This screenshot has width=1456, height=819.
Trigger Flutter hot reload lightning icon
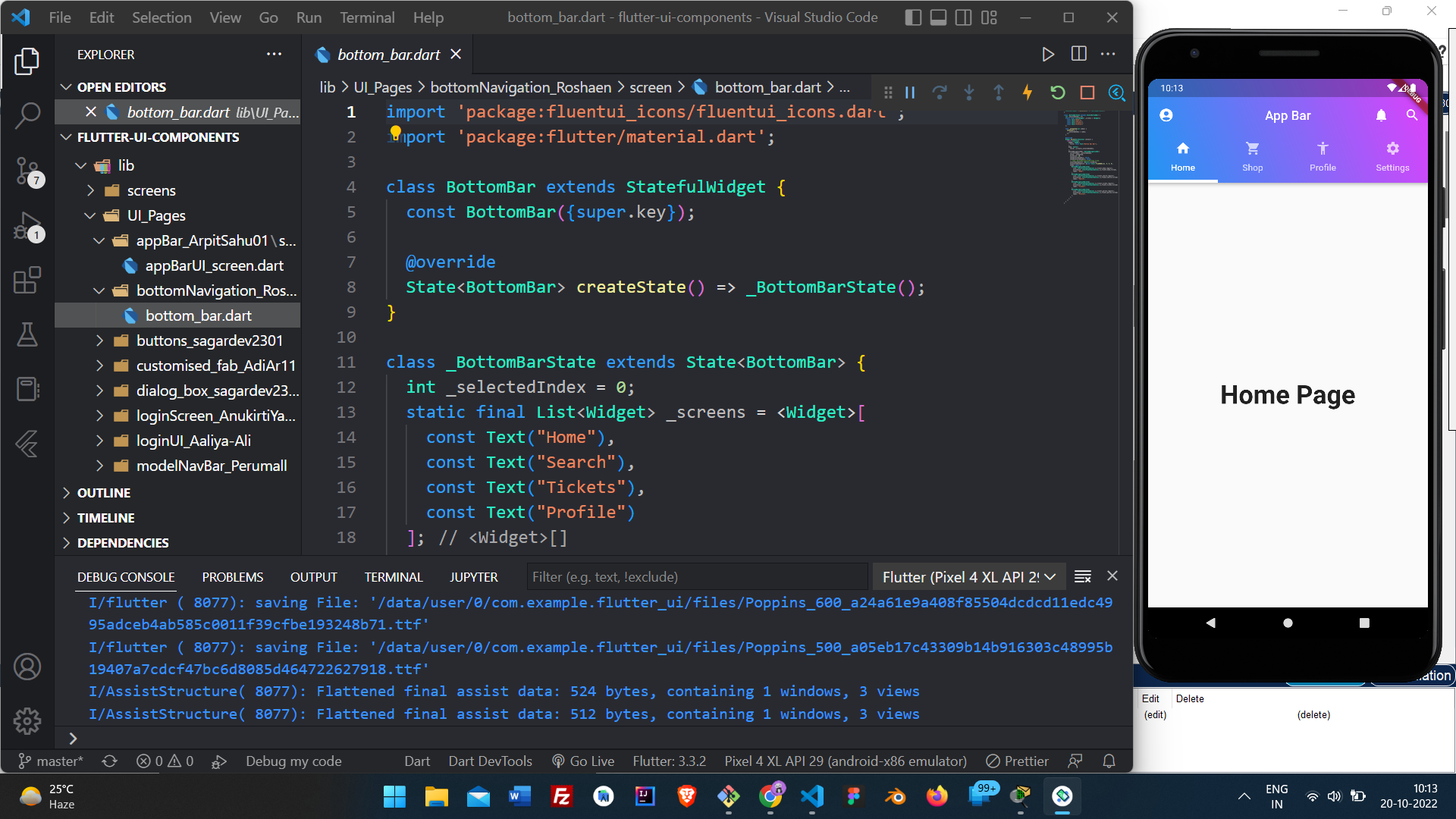point(1028,93)
